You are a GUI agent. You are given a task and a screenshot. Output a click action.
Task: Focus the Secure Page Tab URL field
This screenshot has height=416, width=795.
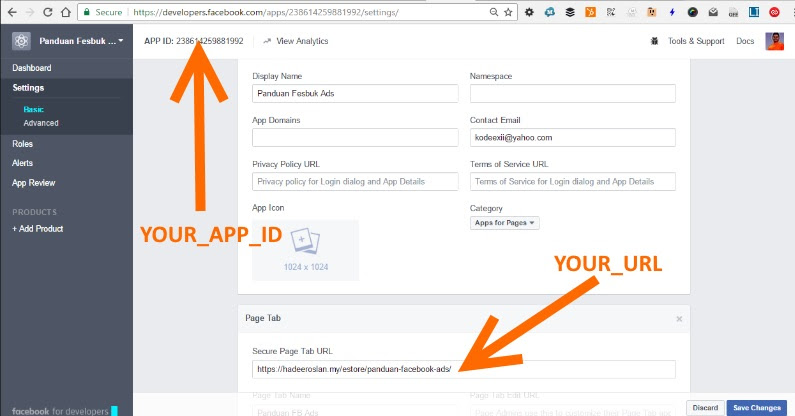coord(463,369)
